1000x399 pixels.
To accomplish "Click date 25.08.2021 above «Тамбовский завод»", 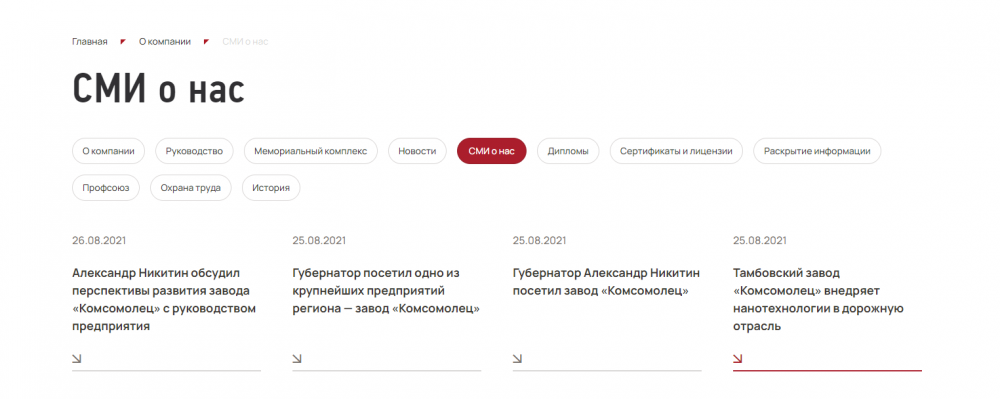I will (x=760, y=241).
